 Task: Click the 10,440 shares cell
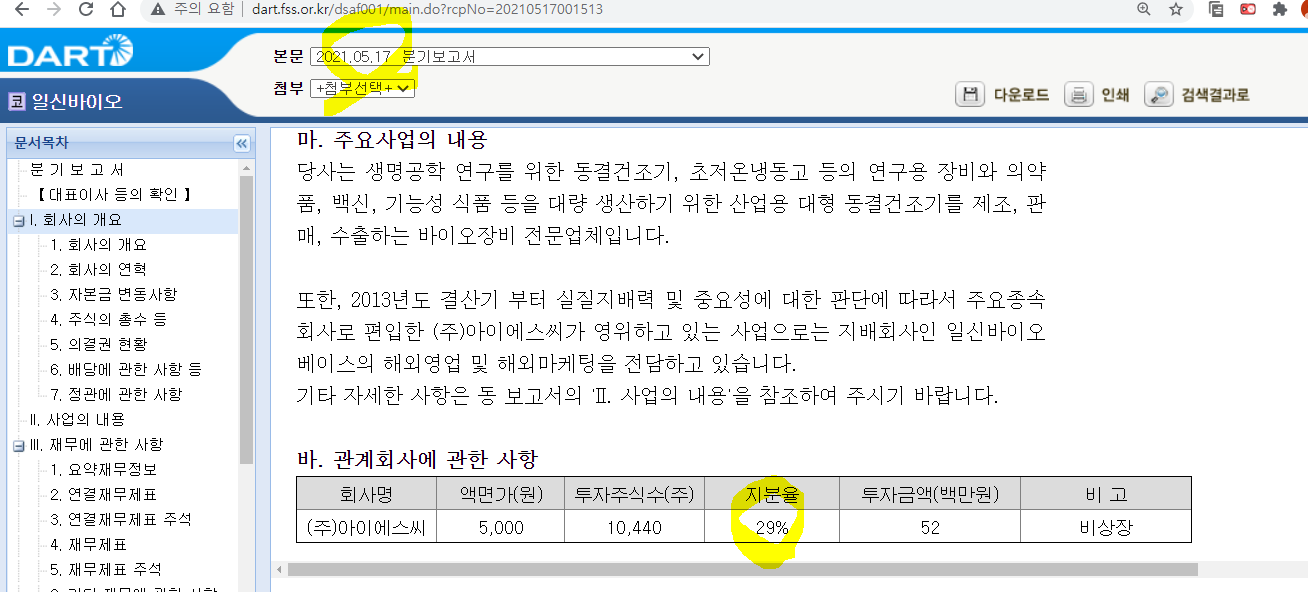635,527
